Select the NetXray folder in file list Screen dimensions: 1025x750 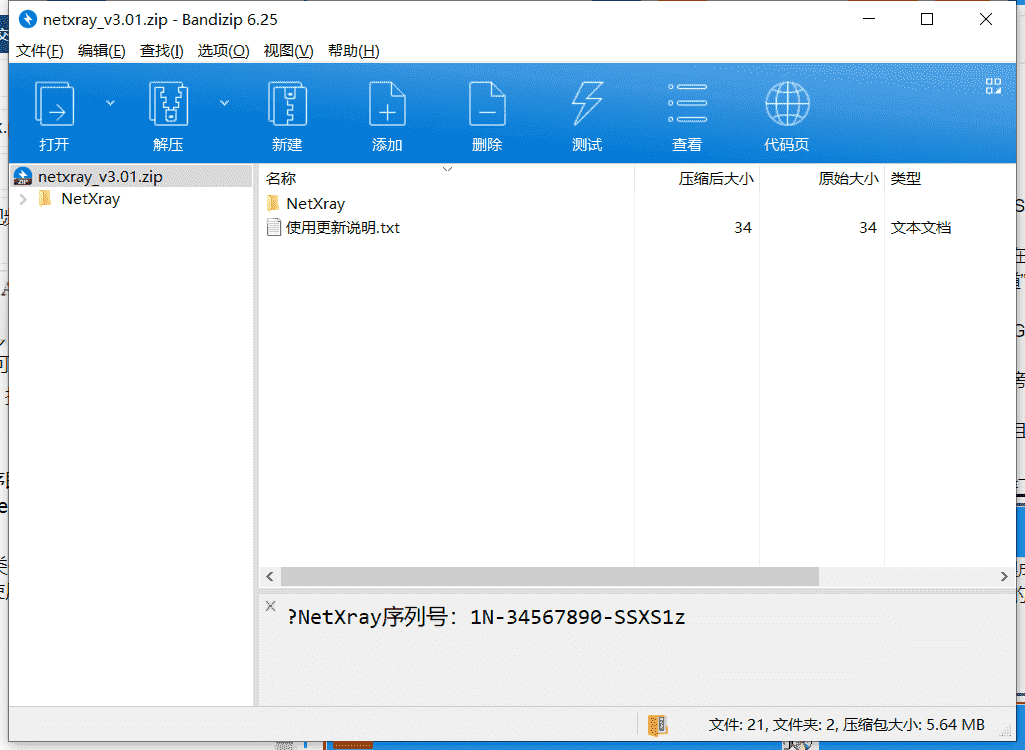coord(315,204)
